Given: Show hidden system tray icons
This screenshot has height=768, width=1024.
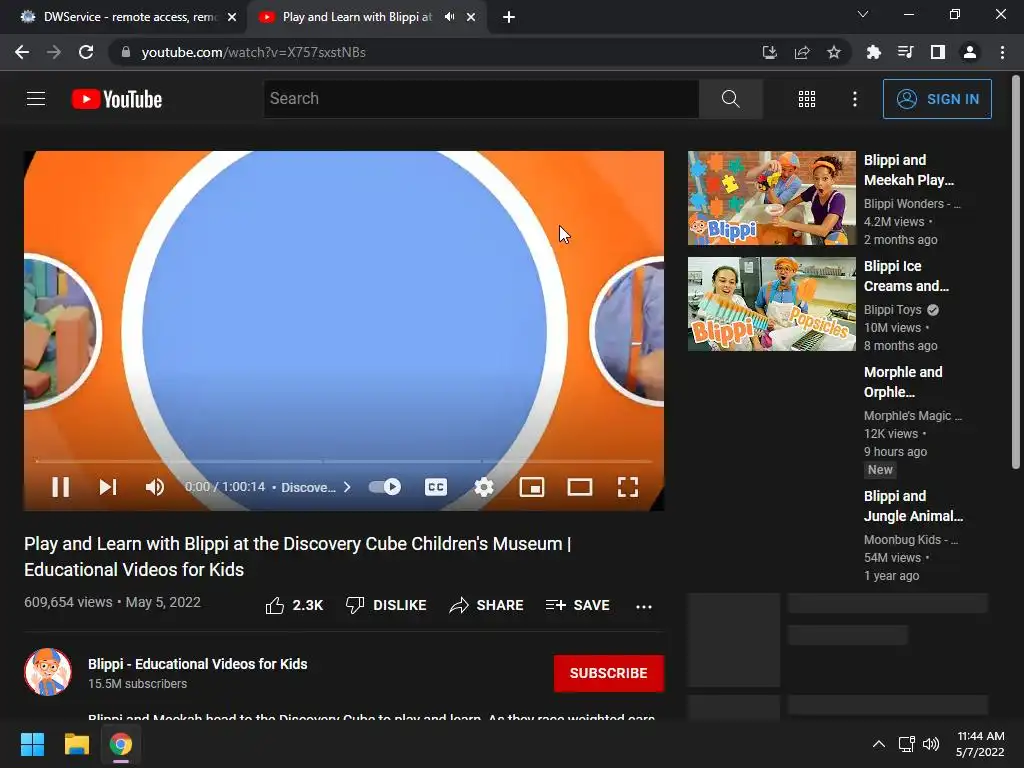Looking at the screenshot, I should click(x=879, y=744).
